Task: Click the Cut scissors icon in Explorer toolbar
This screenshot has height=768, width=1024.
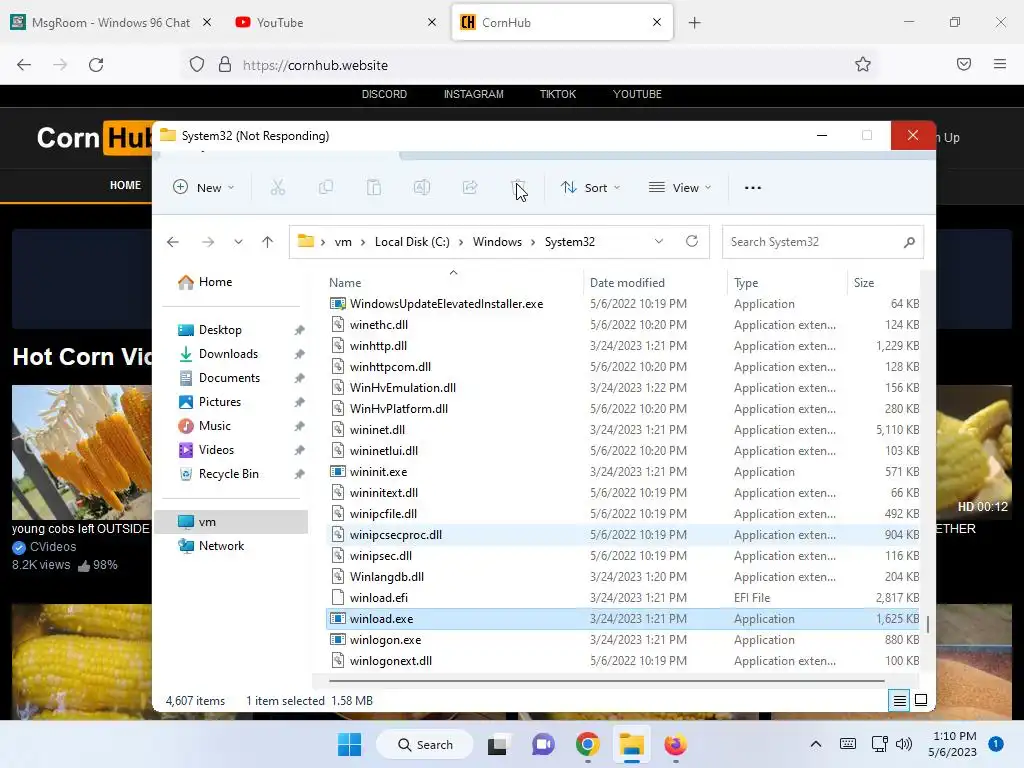Action: pos(278,187)
